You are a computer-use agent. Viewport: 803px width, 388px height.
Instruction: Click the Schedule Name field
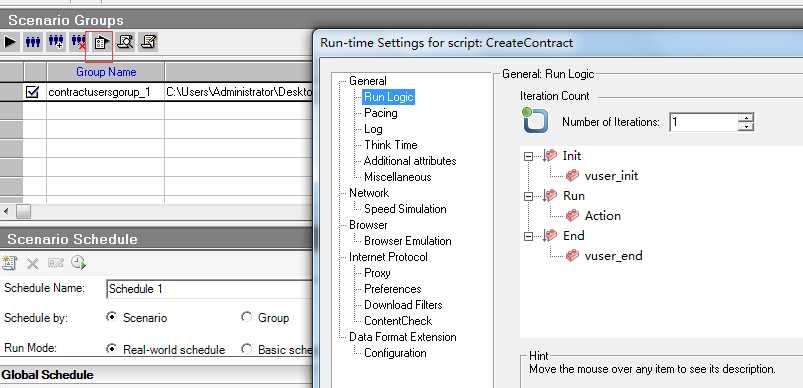pos(209,289)
